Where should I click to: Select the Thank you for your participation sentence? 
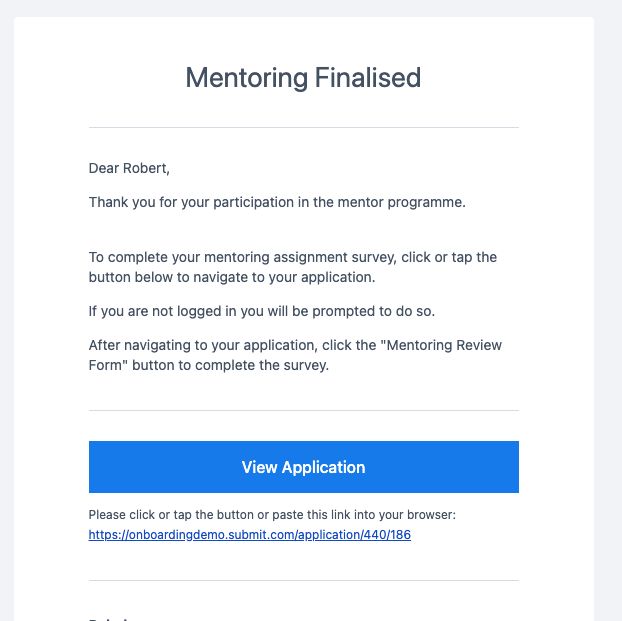click(277, 202)
